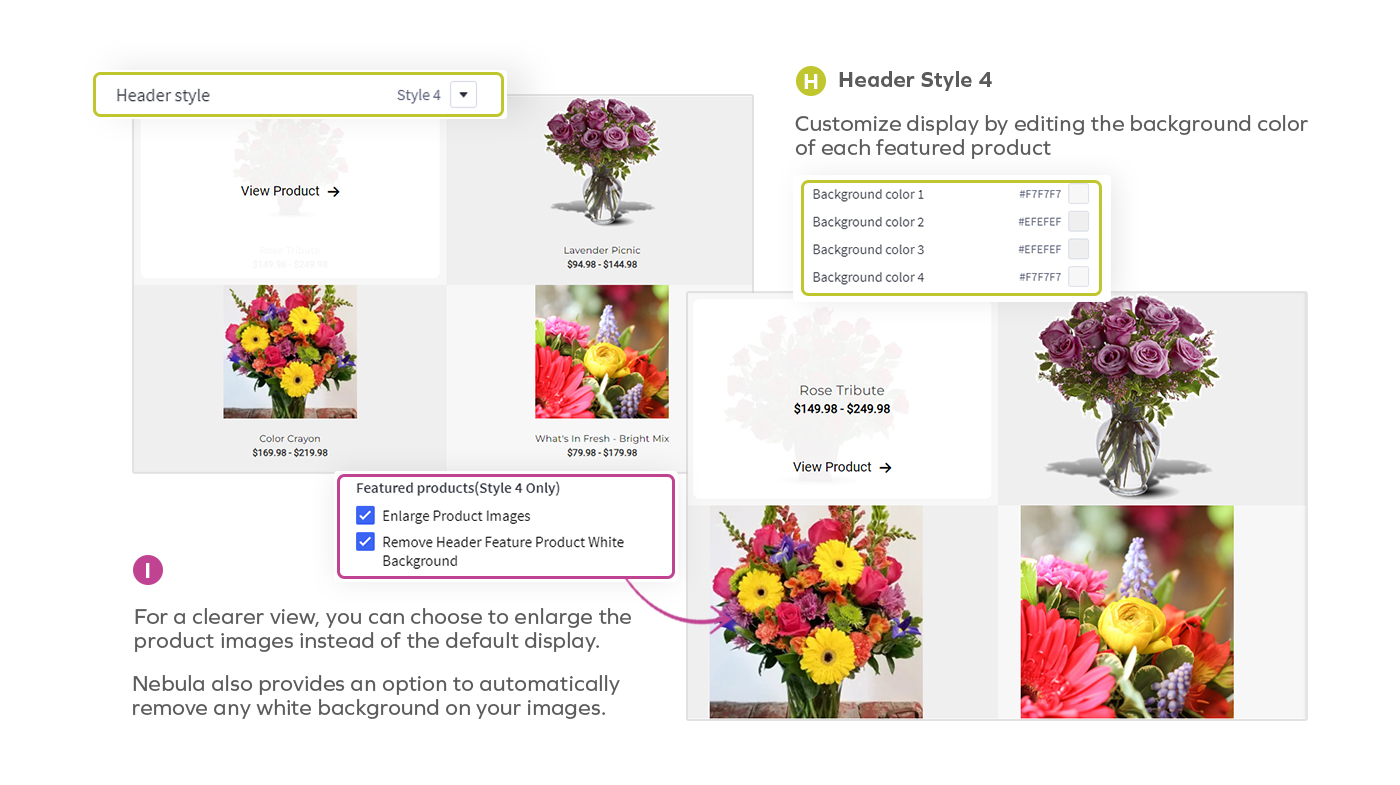Uncheck Remove Header Feature Product White Background
The height and width of the screenshot is (785, 1400).
[366, 543]
